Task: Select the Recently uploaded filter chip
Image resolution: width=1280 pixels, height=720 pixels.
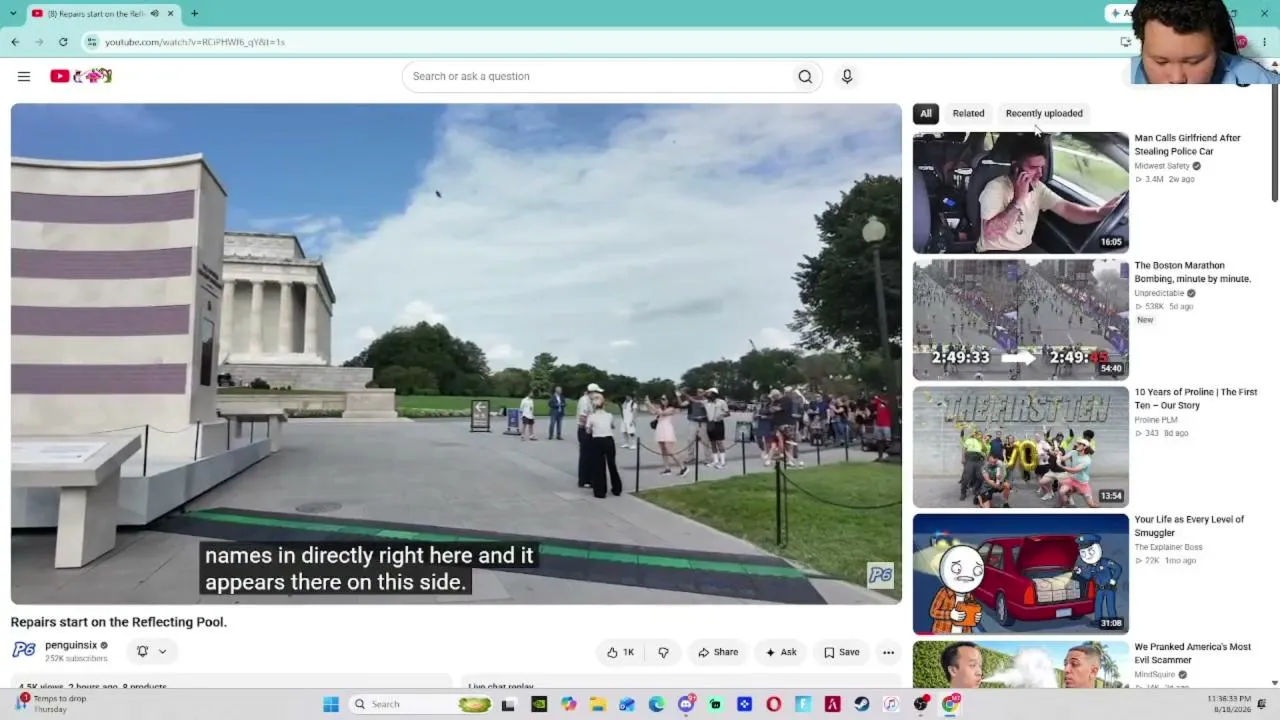Action: click(1044, 113)
